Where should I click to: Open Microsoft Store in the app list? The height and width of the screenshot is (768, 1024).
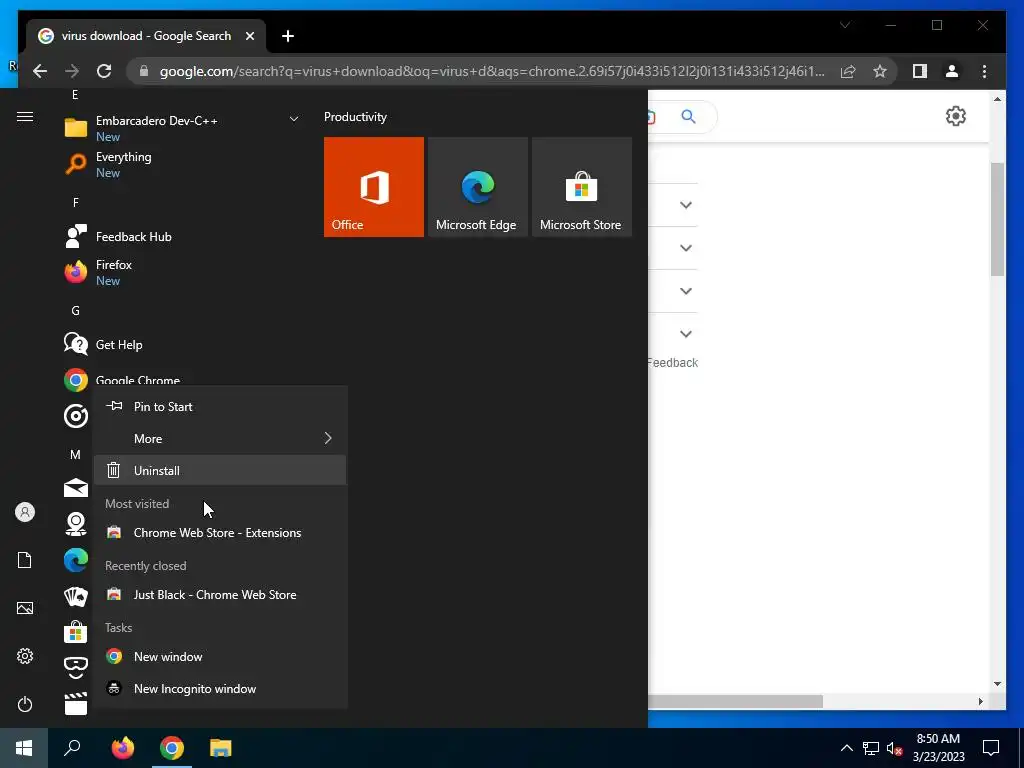click(76, 632)
